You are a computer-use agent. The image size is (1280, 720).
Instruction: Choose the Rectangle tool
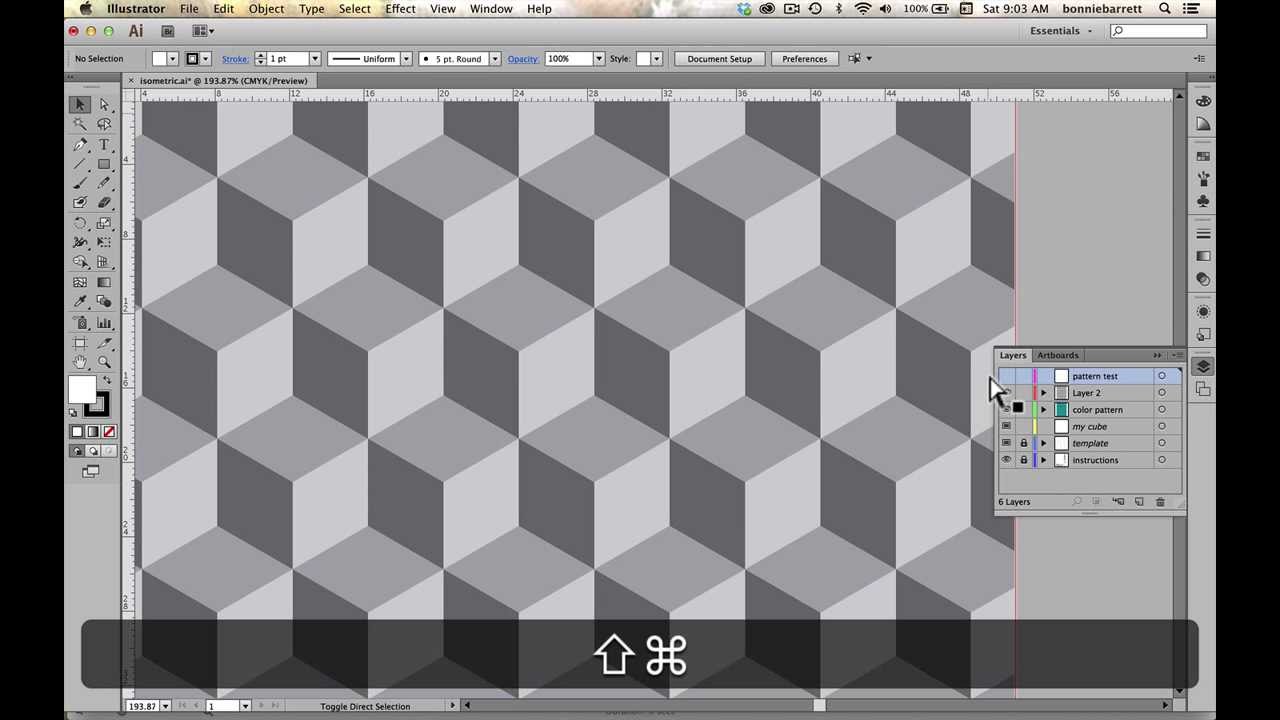[x=104, y=164]
